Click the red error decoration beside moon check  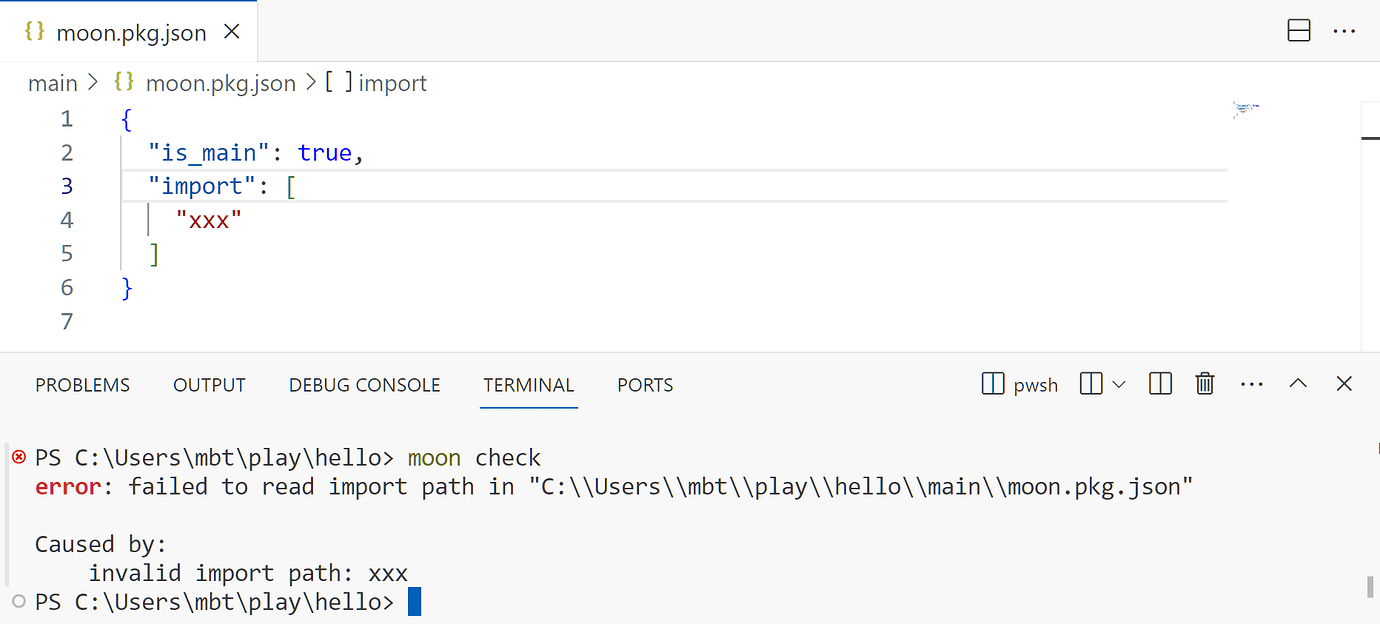click(x=18, y=458)
